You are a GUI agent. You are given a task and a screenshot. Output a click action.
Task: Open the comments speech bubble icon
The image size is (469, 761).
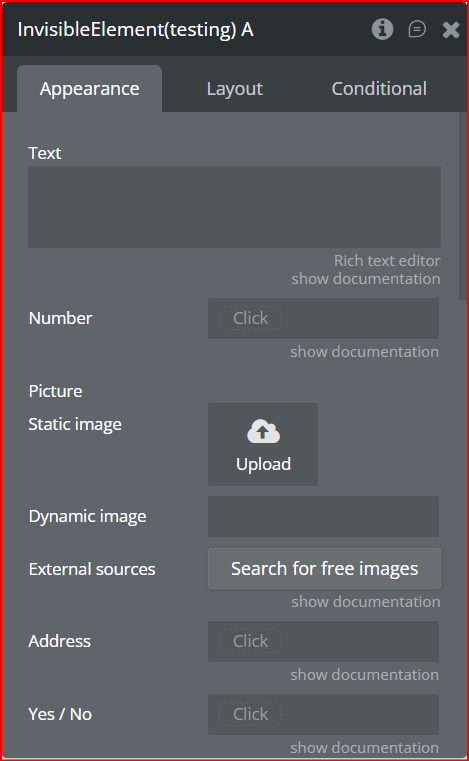(x=417, y=30)
